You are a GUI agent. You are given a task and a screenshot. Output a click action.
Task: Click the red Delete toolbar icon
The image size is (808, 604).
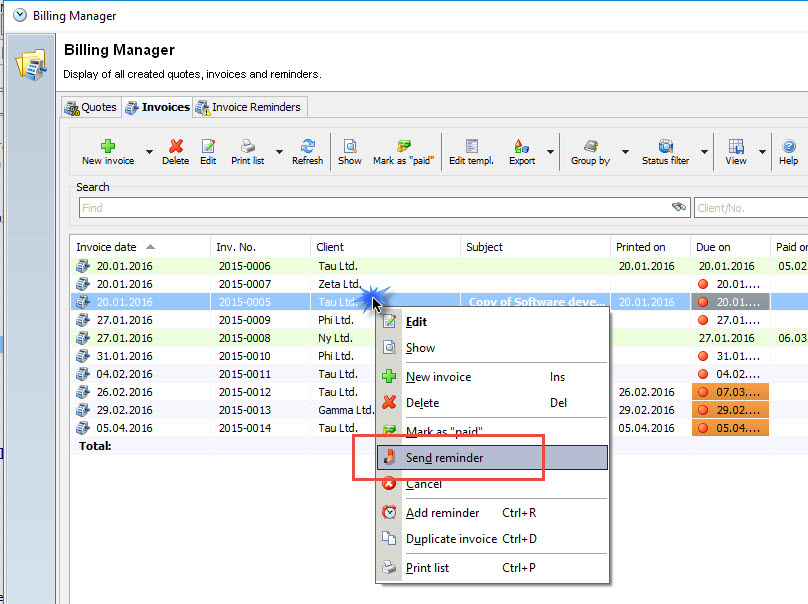[176, 146]
